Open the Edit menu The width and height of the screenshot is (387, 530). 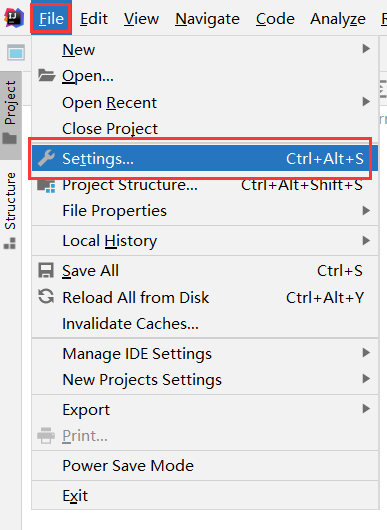click(94, 18)
